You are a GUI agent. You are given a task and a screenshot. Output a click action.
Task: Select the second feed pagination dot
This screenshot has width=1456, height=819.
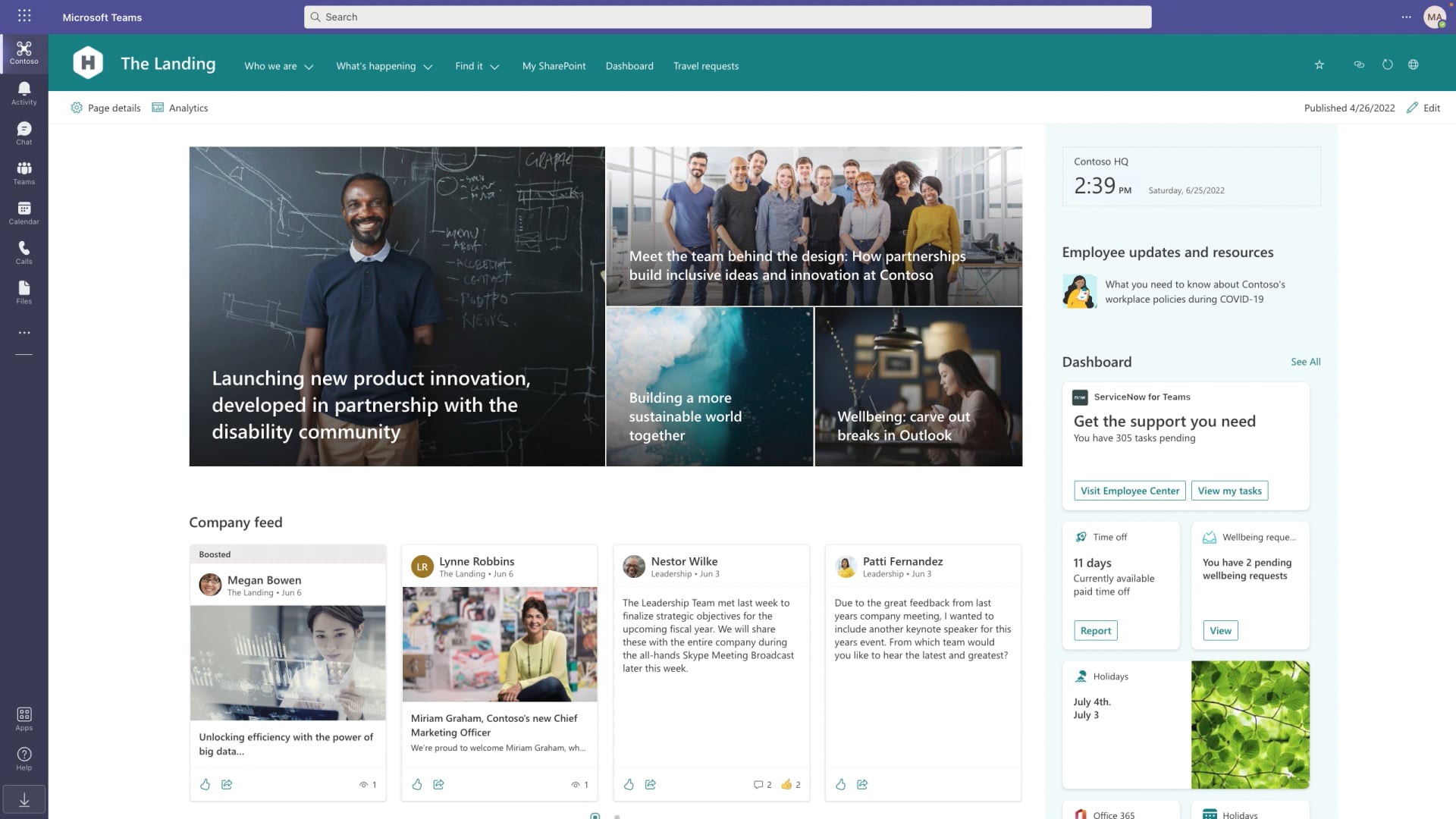click(x=617, y=817)
